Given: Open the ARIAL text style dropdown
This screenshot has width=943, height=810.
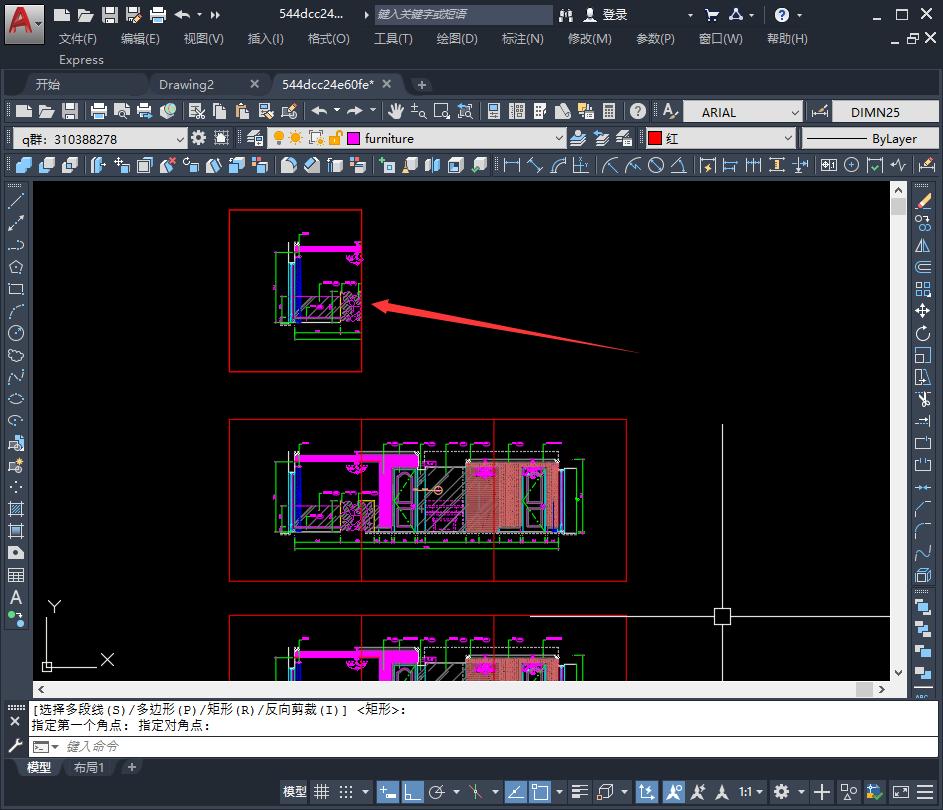Looking at the screenshot, I should (x=795, y=112).
